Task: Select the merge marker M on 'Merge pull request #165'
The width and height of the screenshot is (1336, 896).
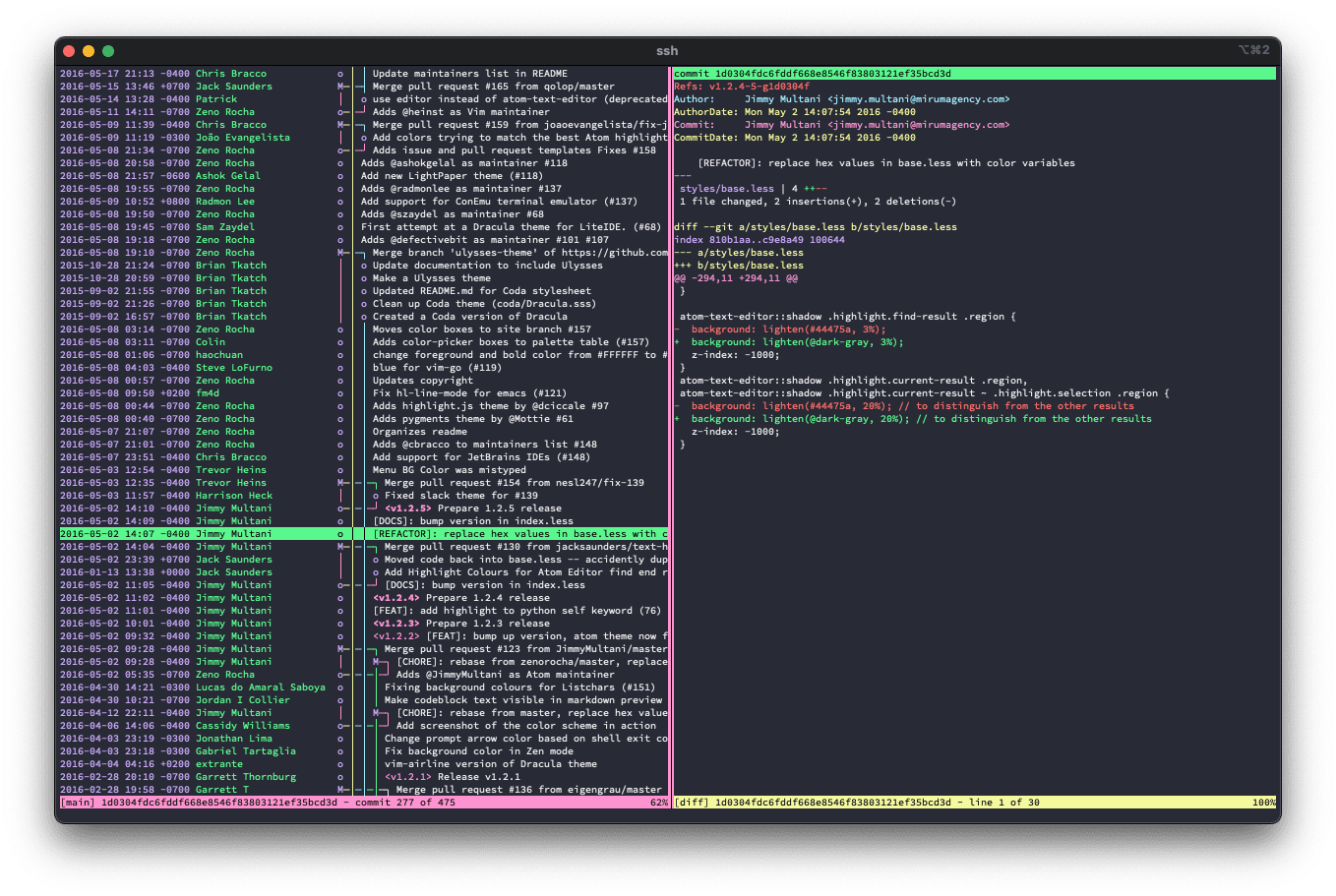Action: click(340, 86)
